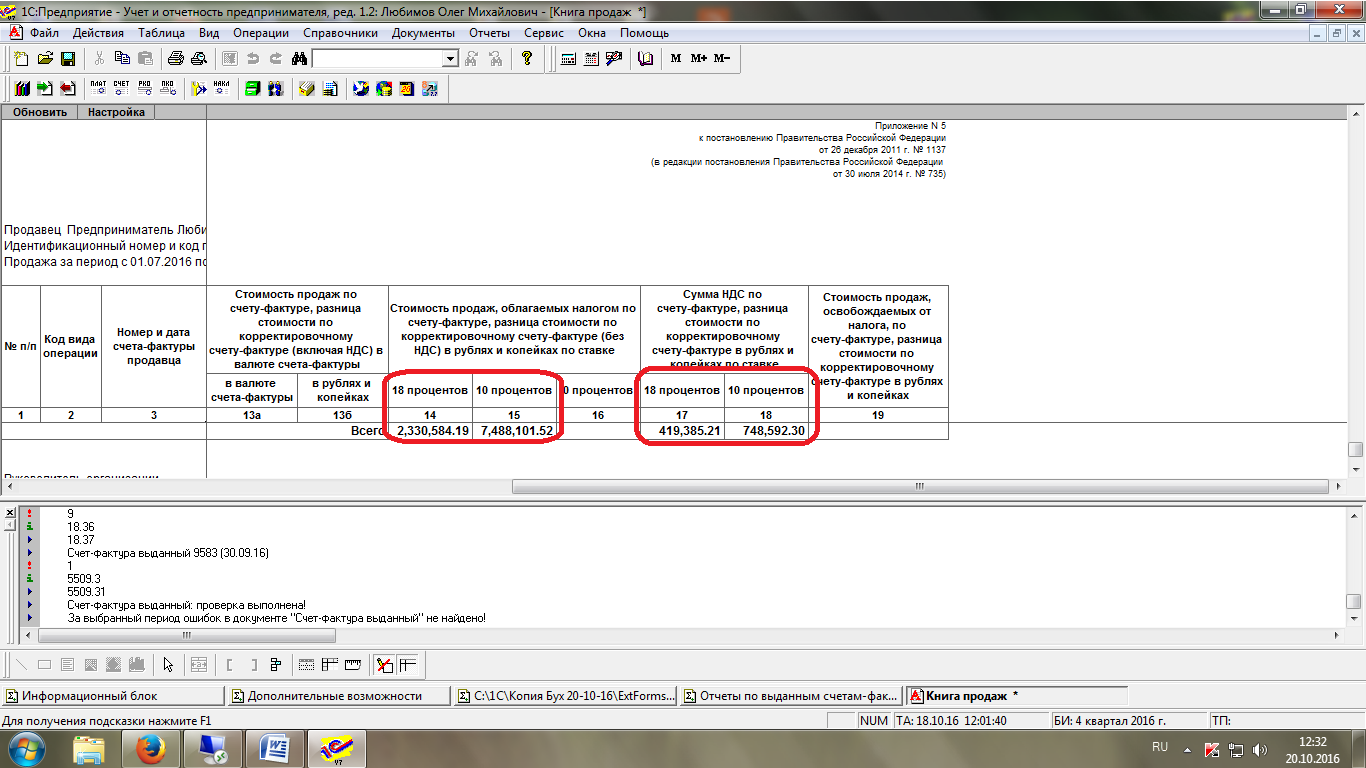Switch to Информационный блок window tab
Image resolution: width=1366 pixels, height=768 pixels.
click(112, 696)
